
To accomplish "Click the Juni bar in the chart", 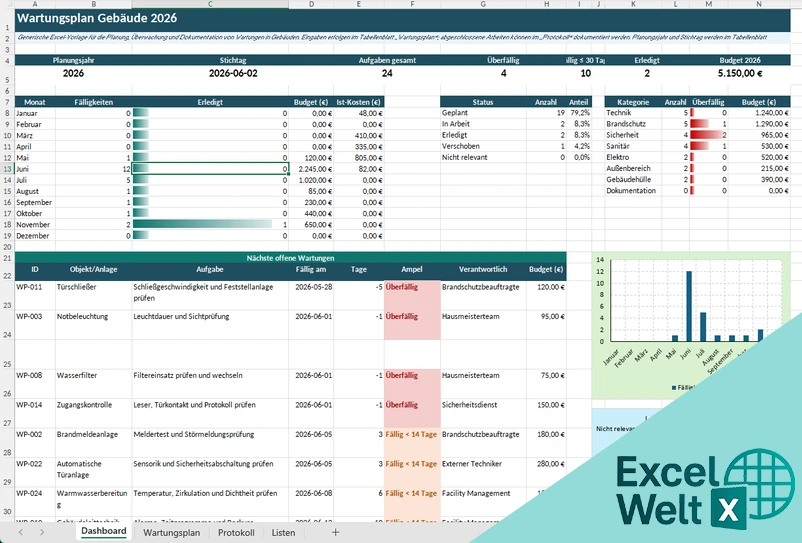I will tap(689, 306).
